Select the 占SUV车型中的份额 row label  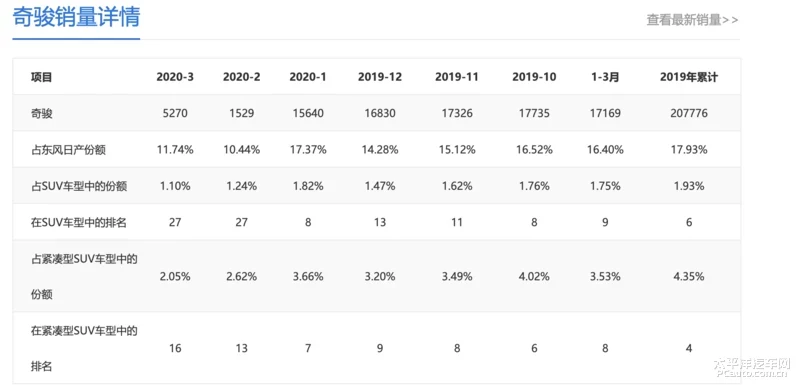(x=79, y=186)
